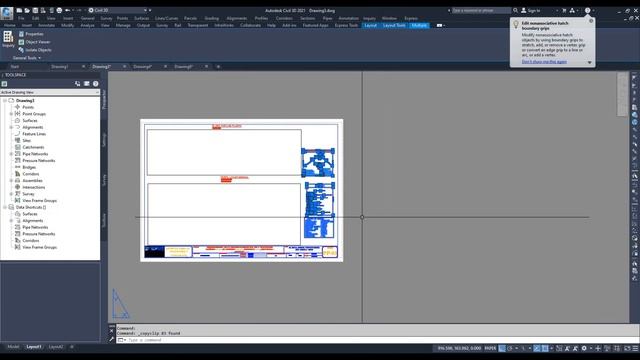
Task: Open the Civil 3D application menu button
Action: click(7, 13)
